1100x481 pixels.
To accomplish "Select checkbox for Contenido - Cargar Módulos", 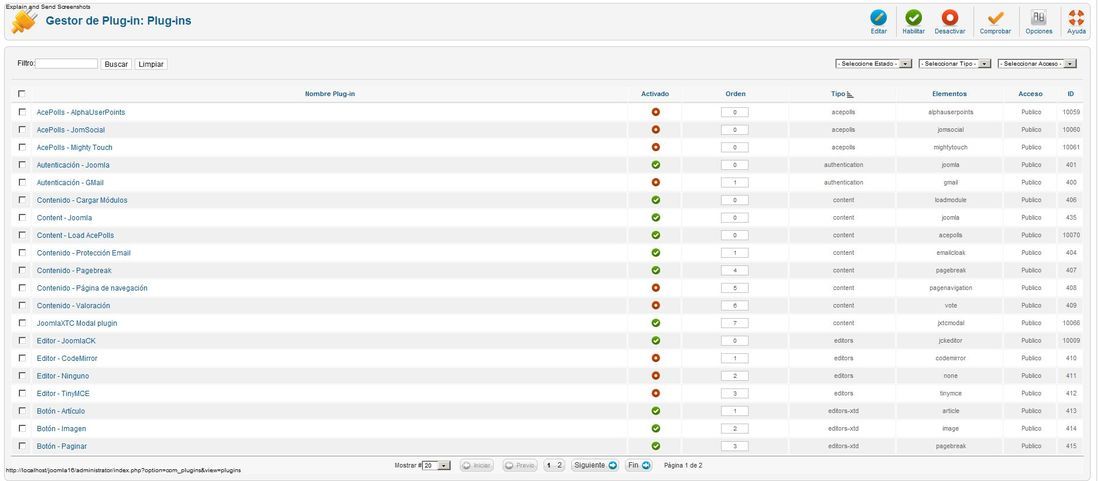I will 22,199.
